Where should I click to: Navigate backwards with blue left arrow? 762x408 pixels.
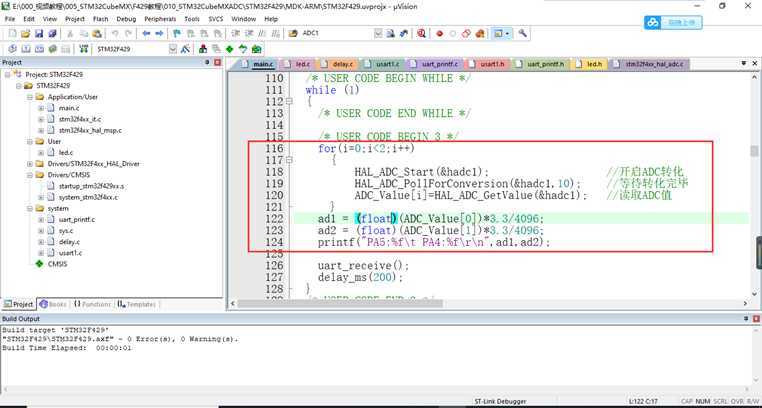click(x=146, y=34)
